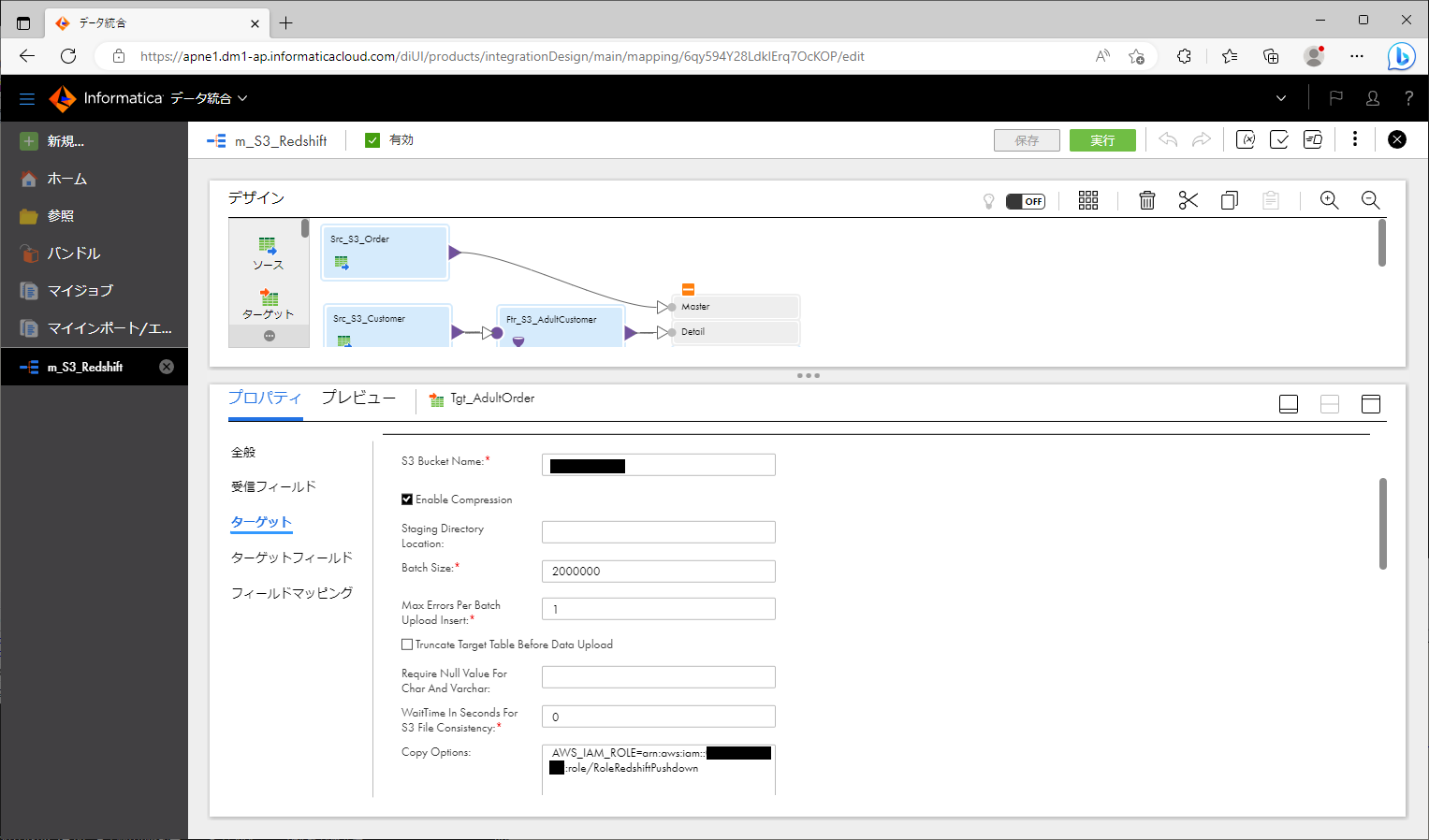Switch the OFF toggle in the design toolbar
The width and height of the screenshot is (1429, 840).
coord(1026,200)
